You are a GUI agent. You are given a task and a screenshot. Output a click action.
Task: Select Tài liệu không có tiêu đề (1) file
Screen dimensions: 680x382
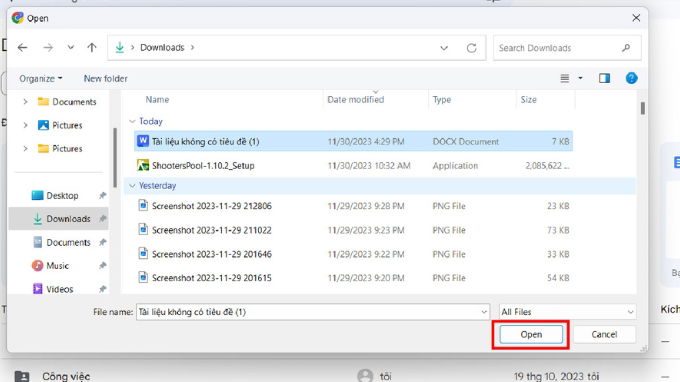[x=353, y=141]
